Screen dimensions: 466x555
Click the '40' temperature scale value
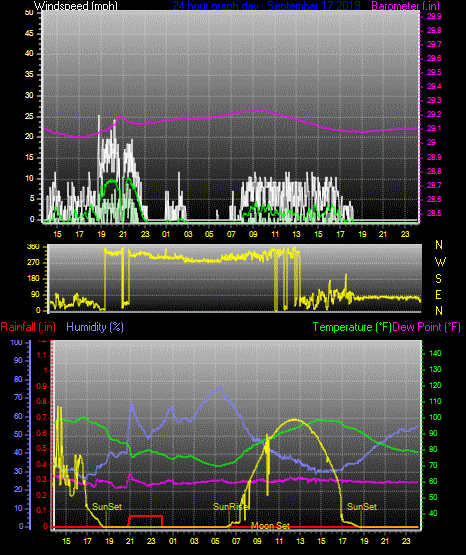[x=433, y=513]
